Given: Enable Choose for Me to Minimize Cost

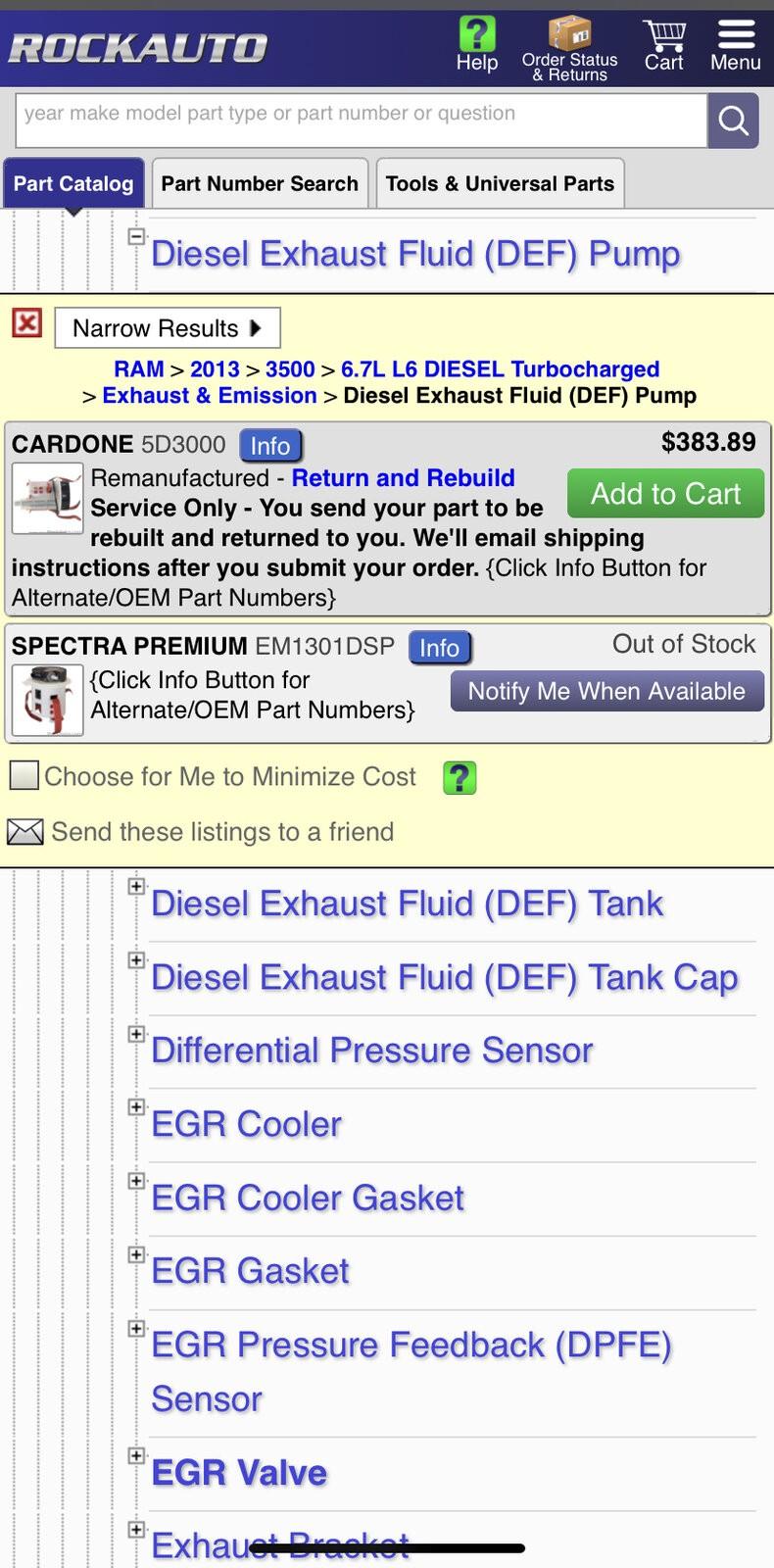Looking at the screenshot, I should [24, 776].
